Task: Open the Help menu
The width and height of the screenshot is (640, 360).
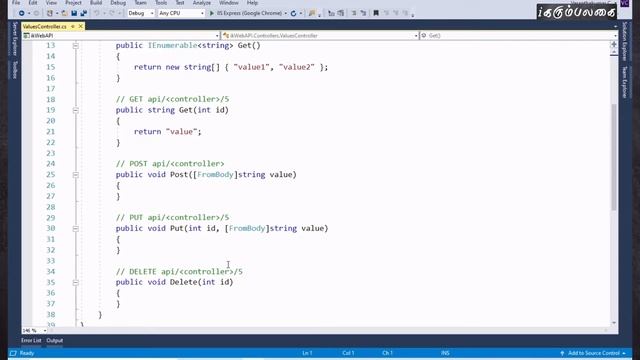Action: point(252,3)
